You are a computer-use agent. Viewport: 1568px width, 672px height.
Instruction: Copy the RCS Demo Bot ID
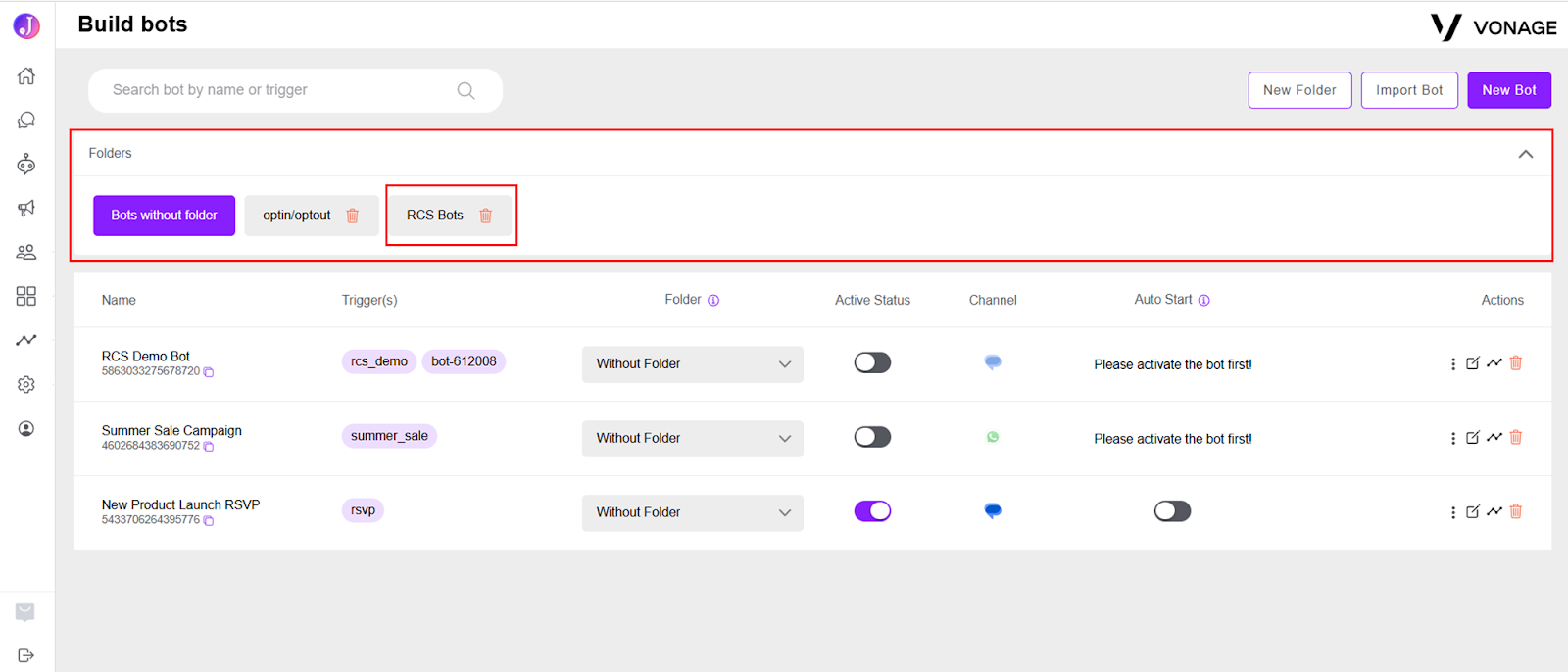point(209,372)
